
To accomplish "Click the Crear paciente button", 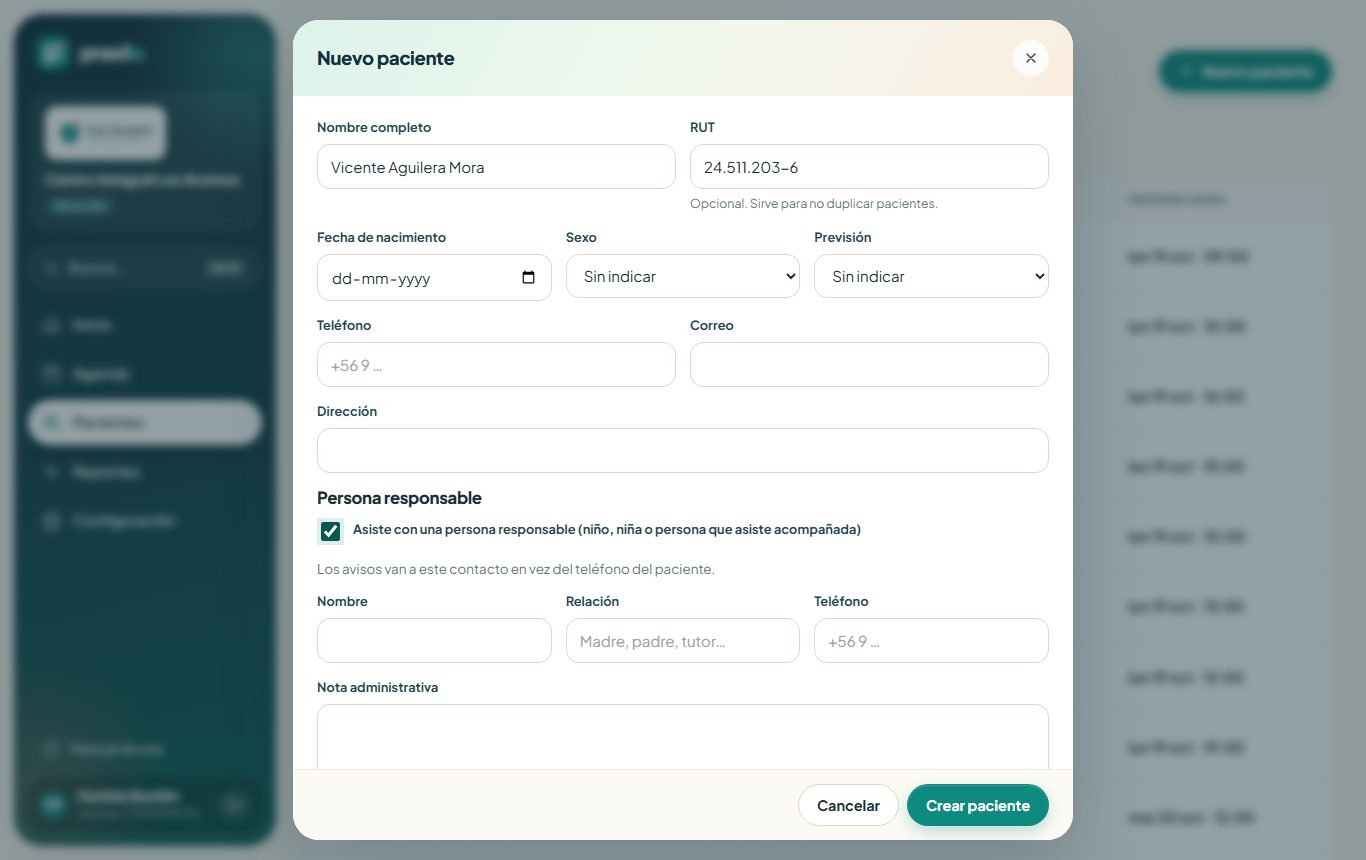I will tap(978, 805).
